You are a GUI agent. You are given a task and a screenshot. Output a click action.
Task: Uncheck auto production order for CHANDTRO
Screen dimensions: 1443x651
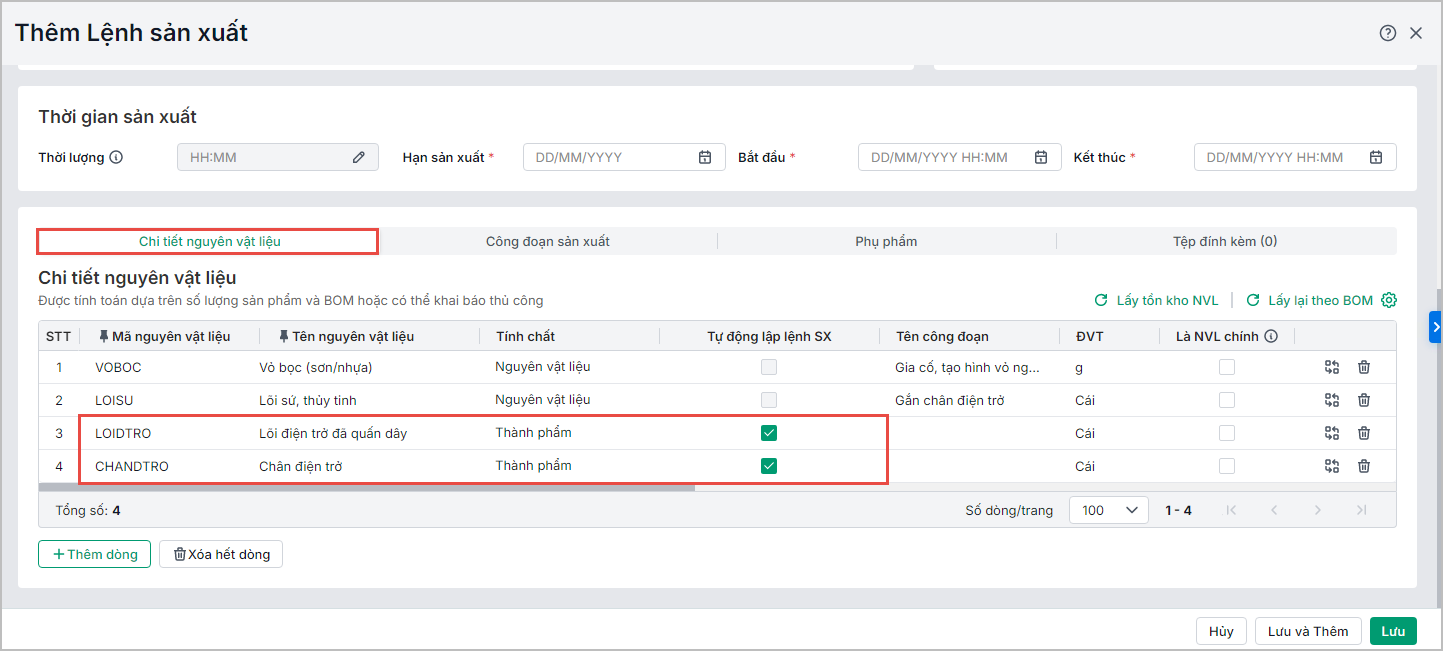(769, 466)
